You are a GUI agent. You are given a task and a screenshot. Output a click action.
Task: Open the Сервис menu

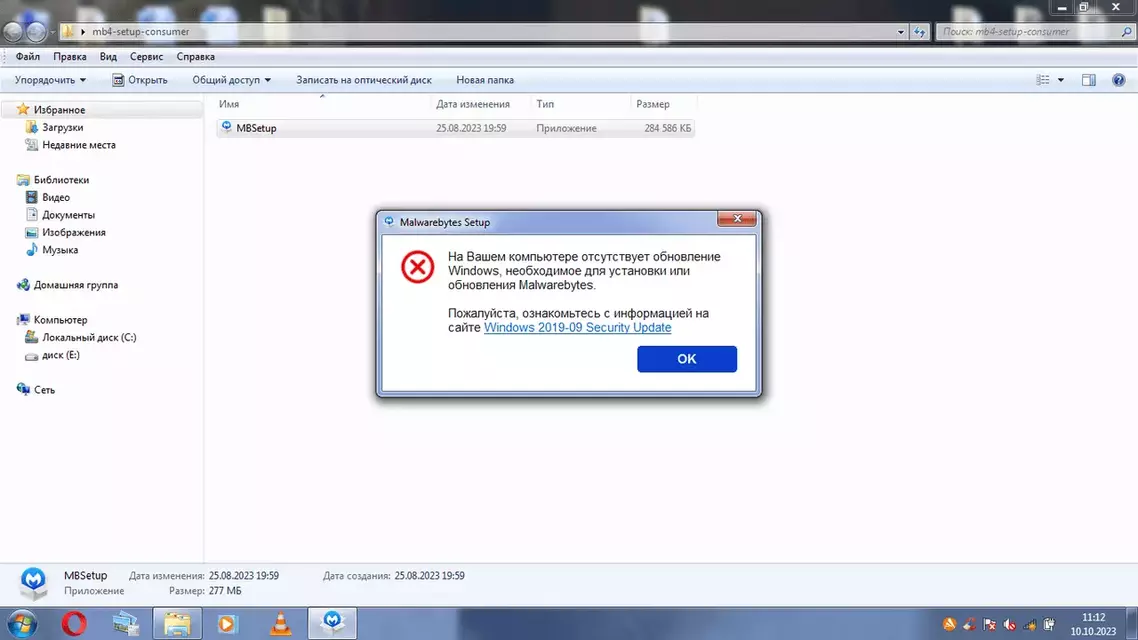click(x=146, y=57)
